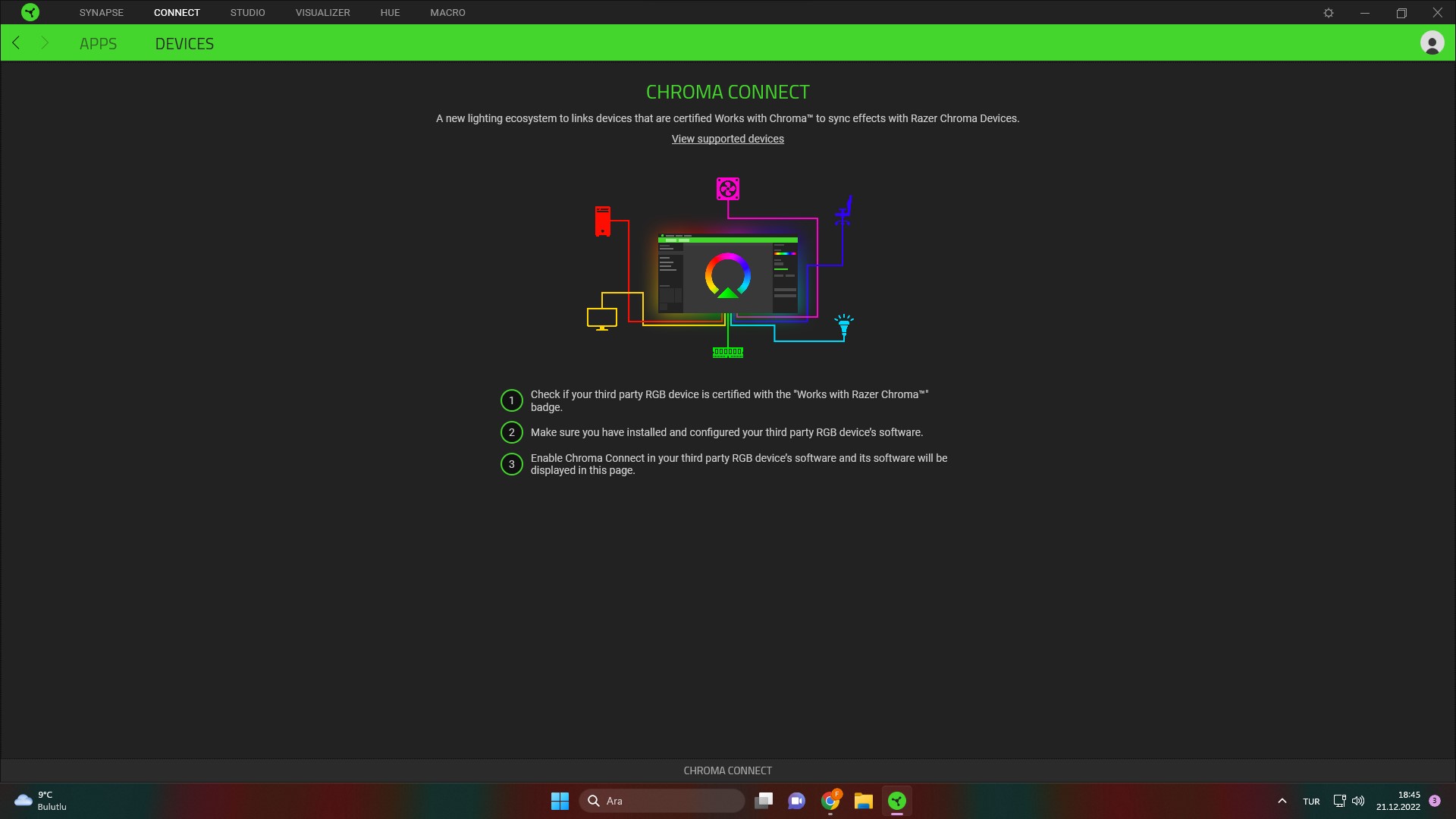The width and height of the screenshot is (1456, 819).
Task: Go forward with the right arrow
Action: (45, 43)
